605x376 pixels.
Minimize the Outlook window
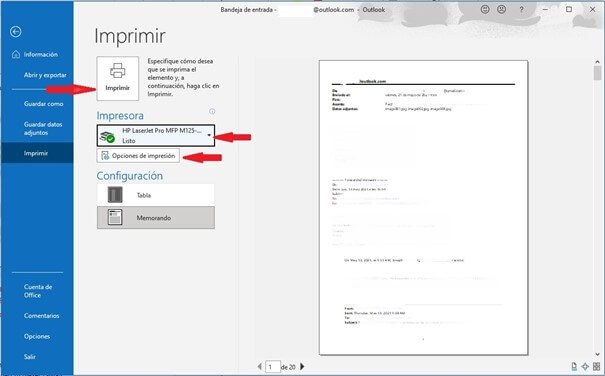tap(545, 9)
